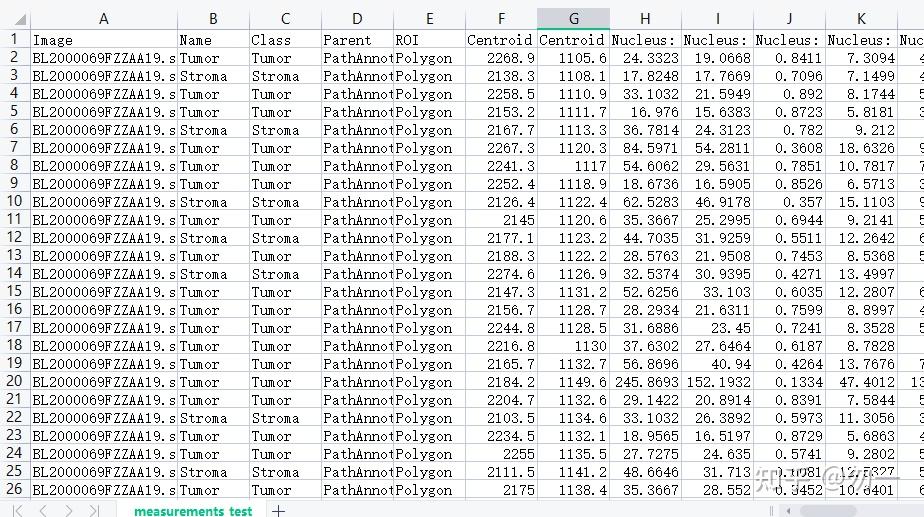Select the cell with value 2268.9

point(501,58)
